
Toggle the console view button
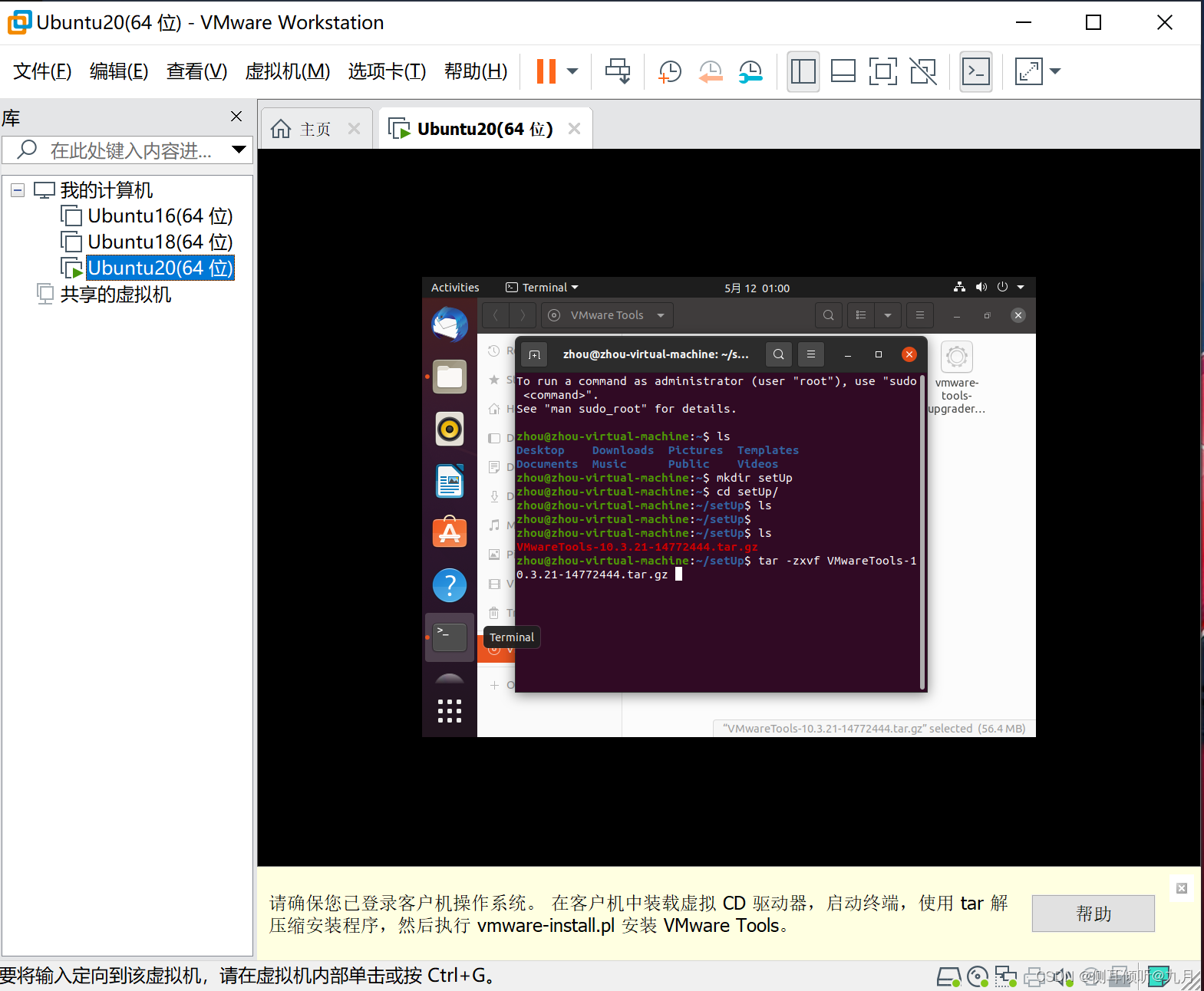(976, 71)
